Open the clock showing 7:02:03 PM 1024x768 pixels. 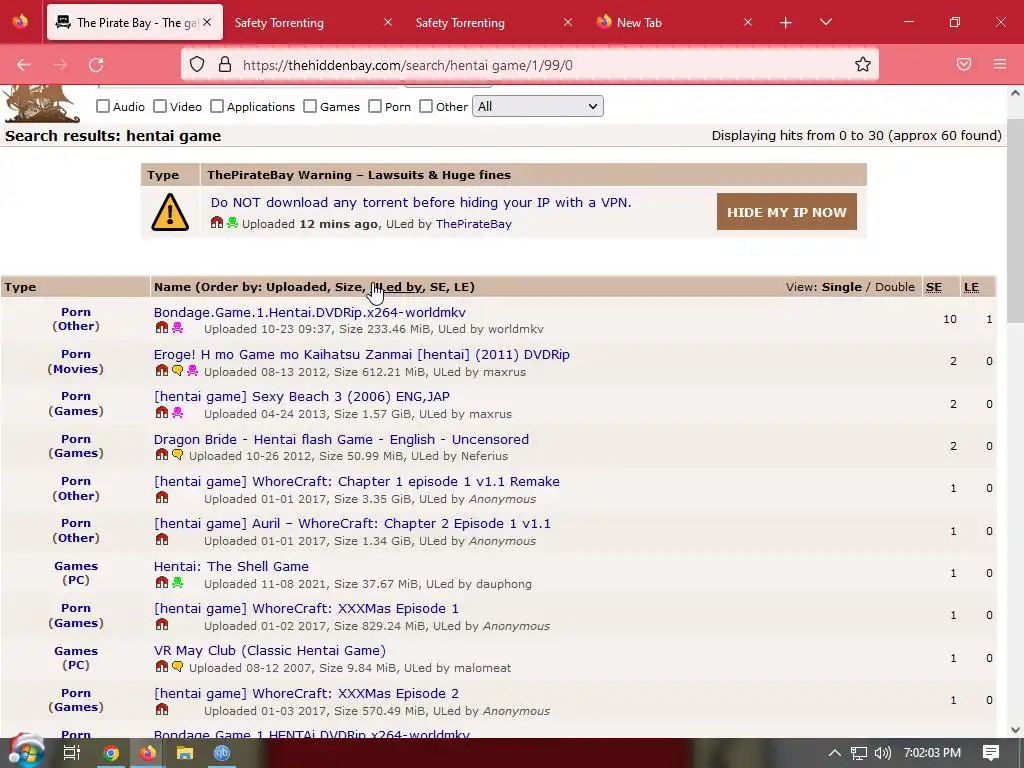point(932,753)
